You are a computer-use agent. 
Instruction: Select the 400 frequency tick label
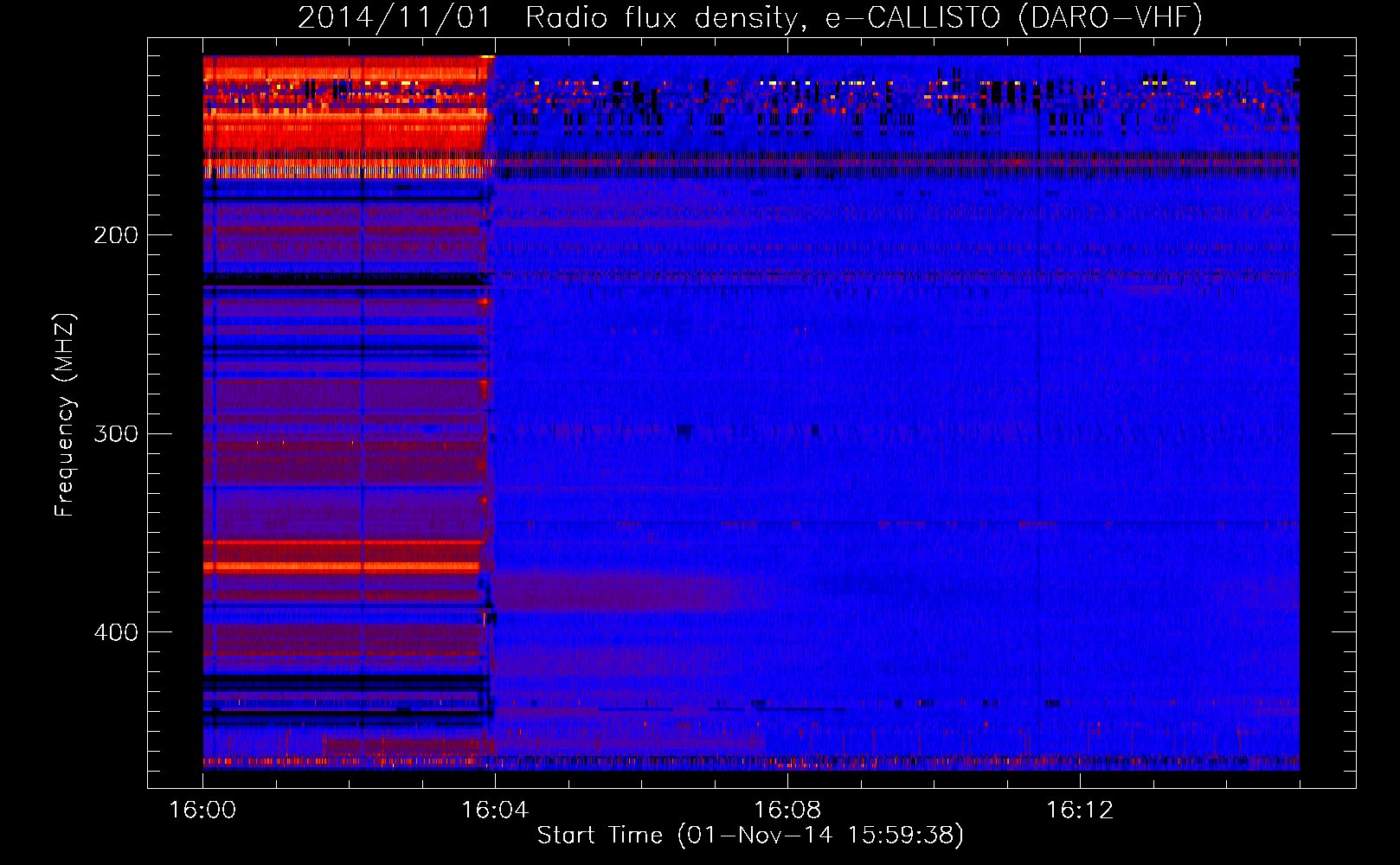116,632
